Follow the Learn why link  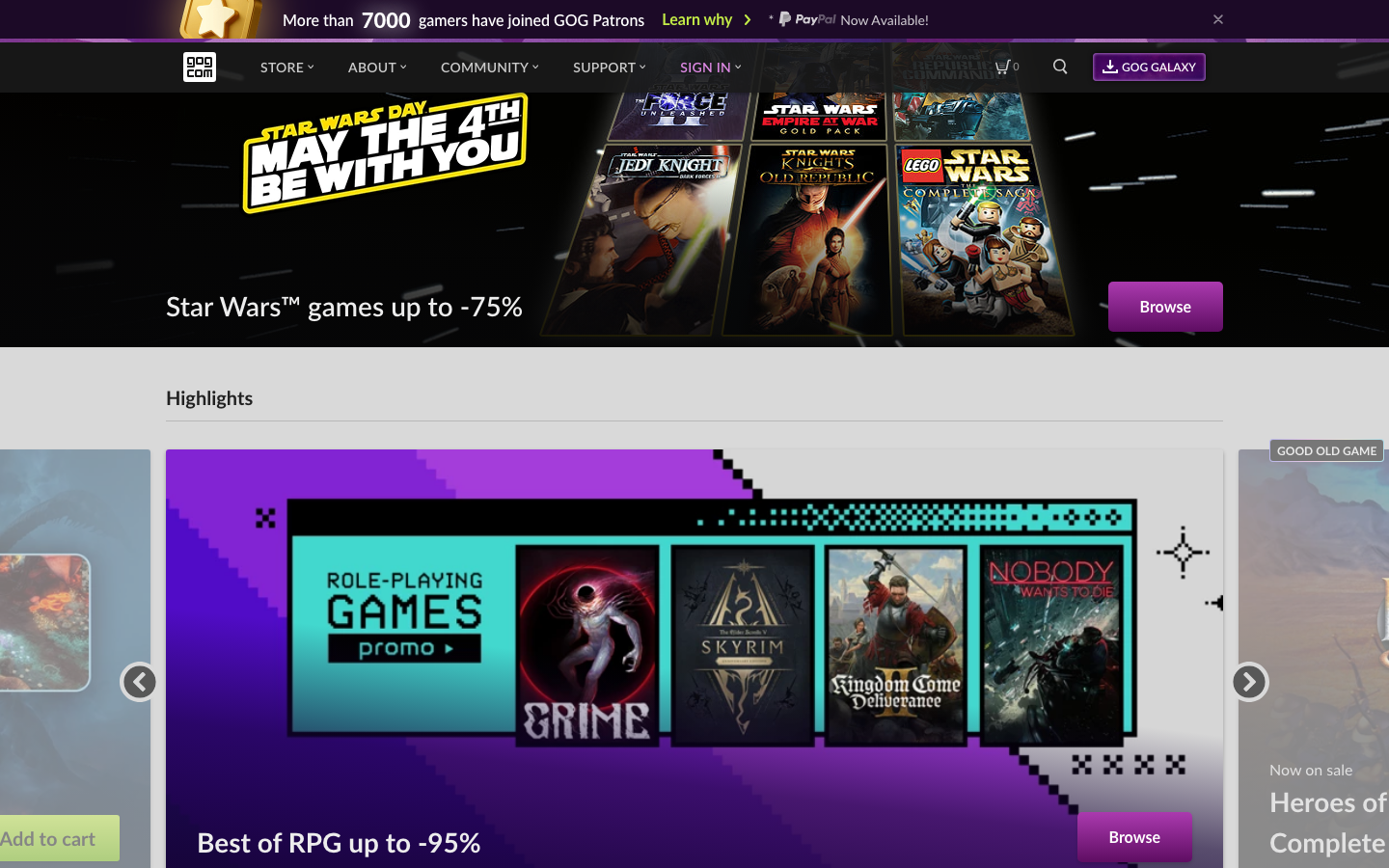(707, 19)
